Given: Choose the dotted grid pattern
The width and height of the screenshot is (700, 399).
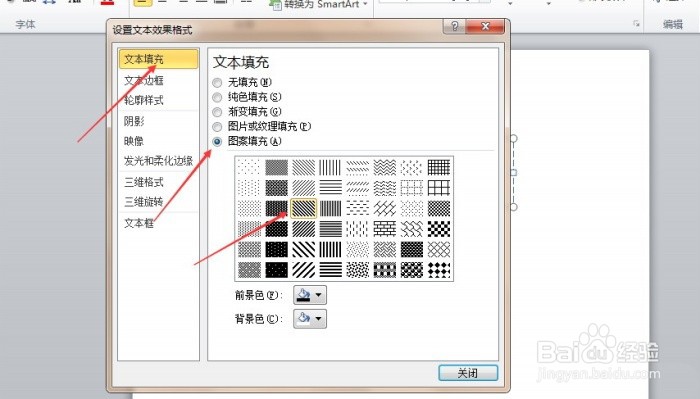Looking at the screenshot, I should tap(412, 188).
